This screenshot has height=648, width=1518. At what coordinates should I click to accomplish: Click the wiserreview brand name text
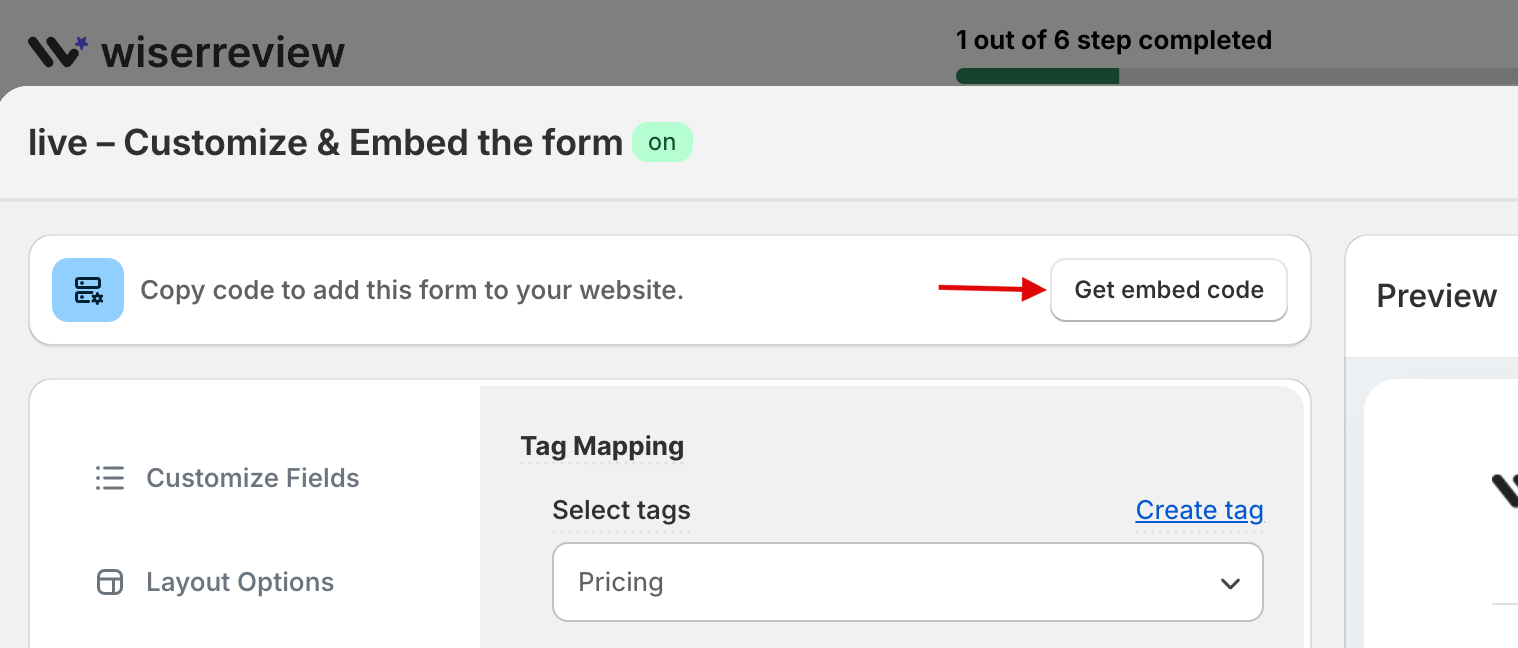[223, 52]
